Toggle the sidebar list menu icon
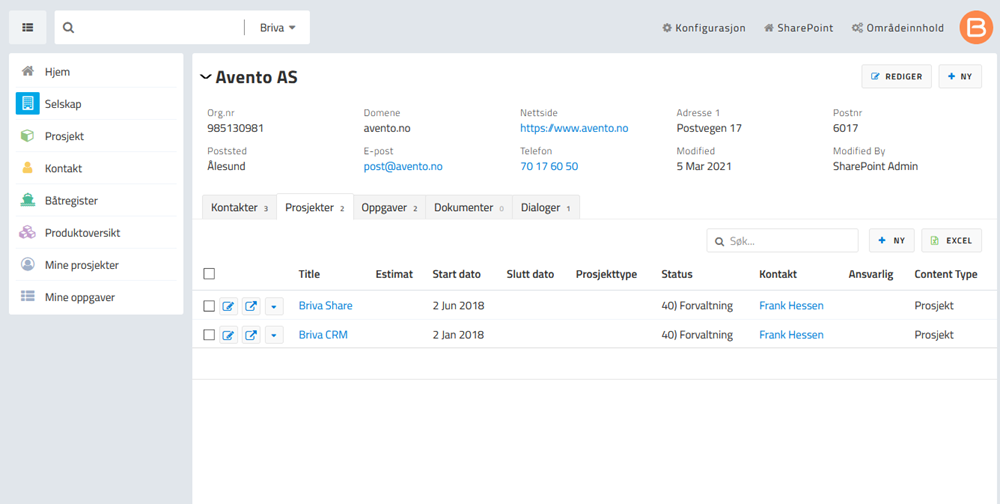The height and width of the screenshot is (504, 1000). click(x=27, y=27)
